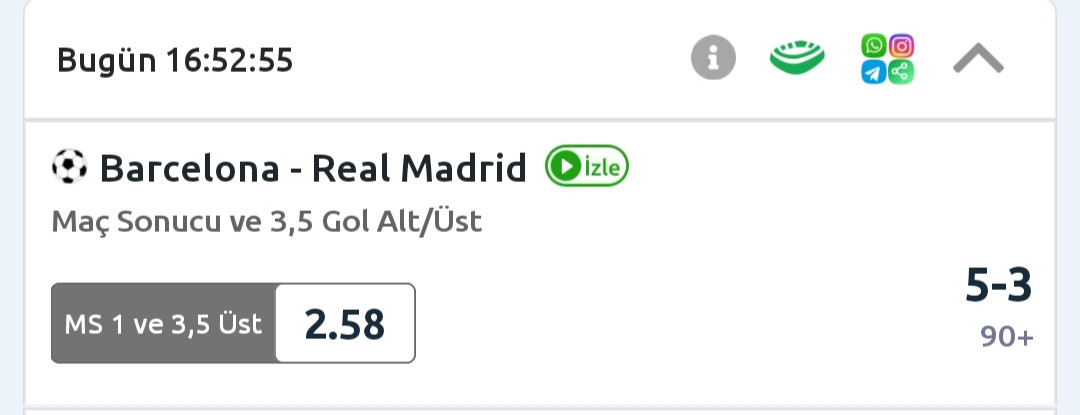Collapse the bet slip with chevron up

977,60
